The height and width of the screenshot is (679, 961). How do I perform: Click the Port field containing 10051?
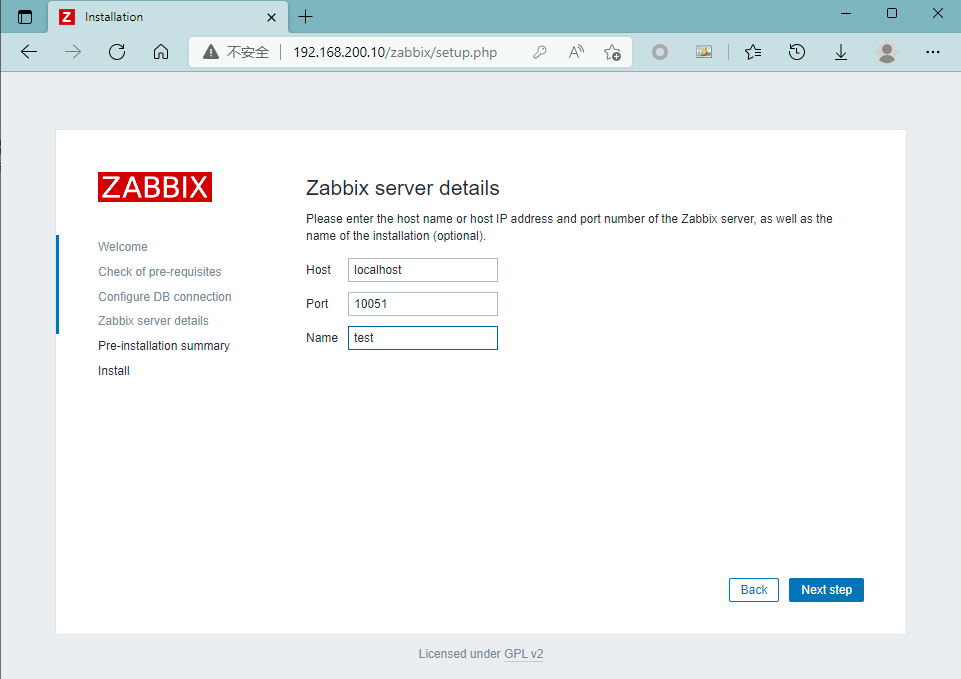(423, 304)
